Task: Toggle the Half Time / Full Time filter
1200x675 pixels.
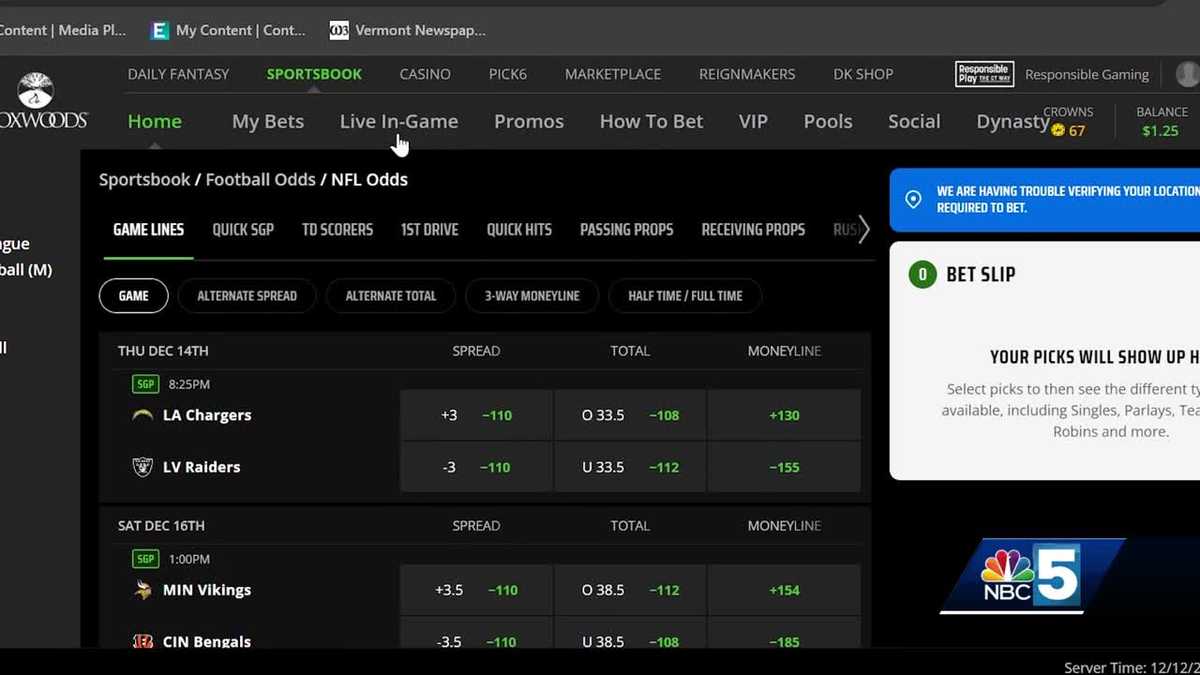Action: coord(685,296)
